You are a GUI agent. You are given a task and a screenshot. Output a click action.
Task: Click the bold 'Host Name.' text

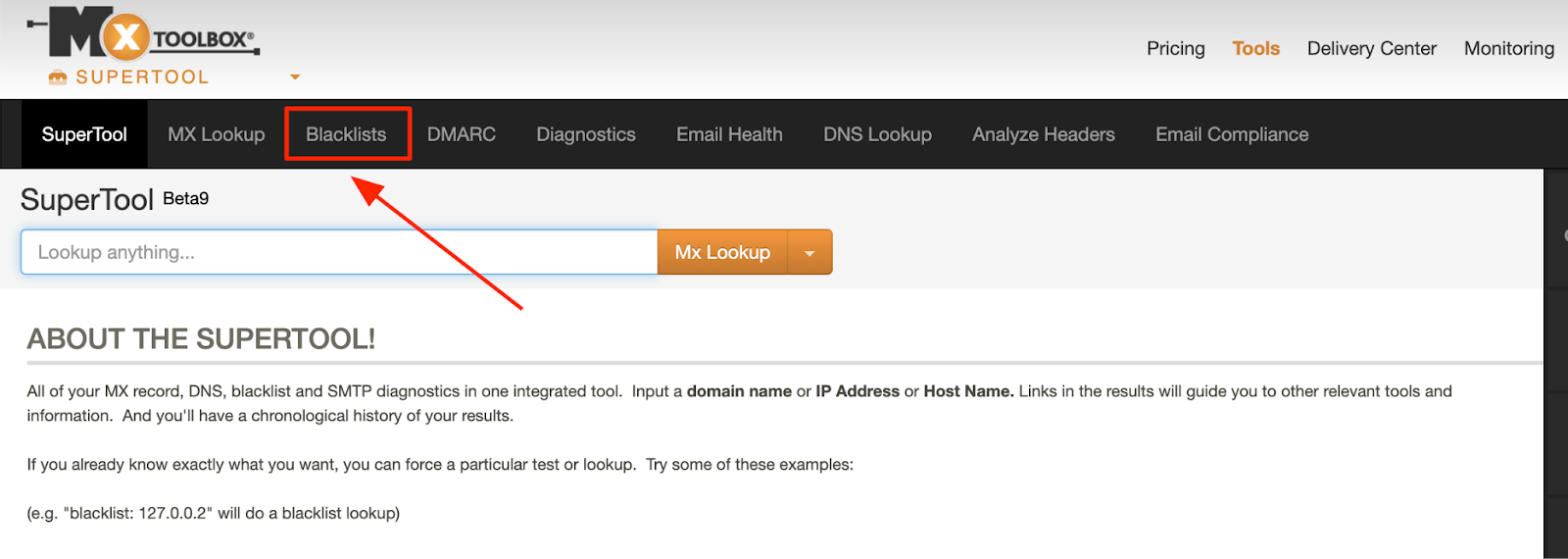pyautogui.click(x=968, y=391)
